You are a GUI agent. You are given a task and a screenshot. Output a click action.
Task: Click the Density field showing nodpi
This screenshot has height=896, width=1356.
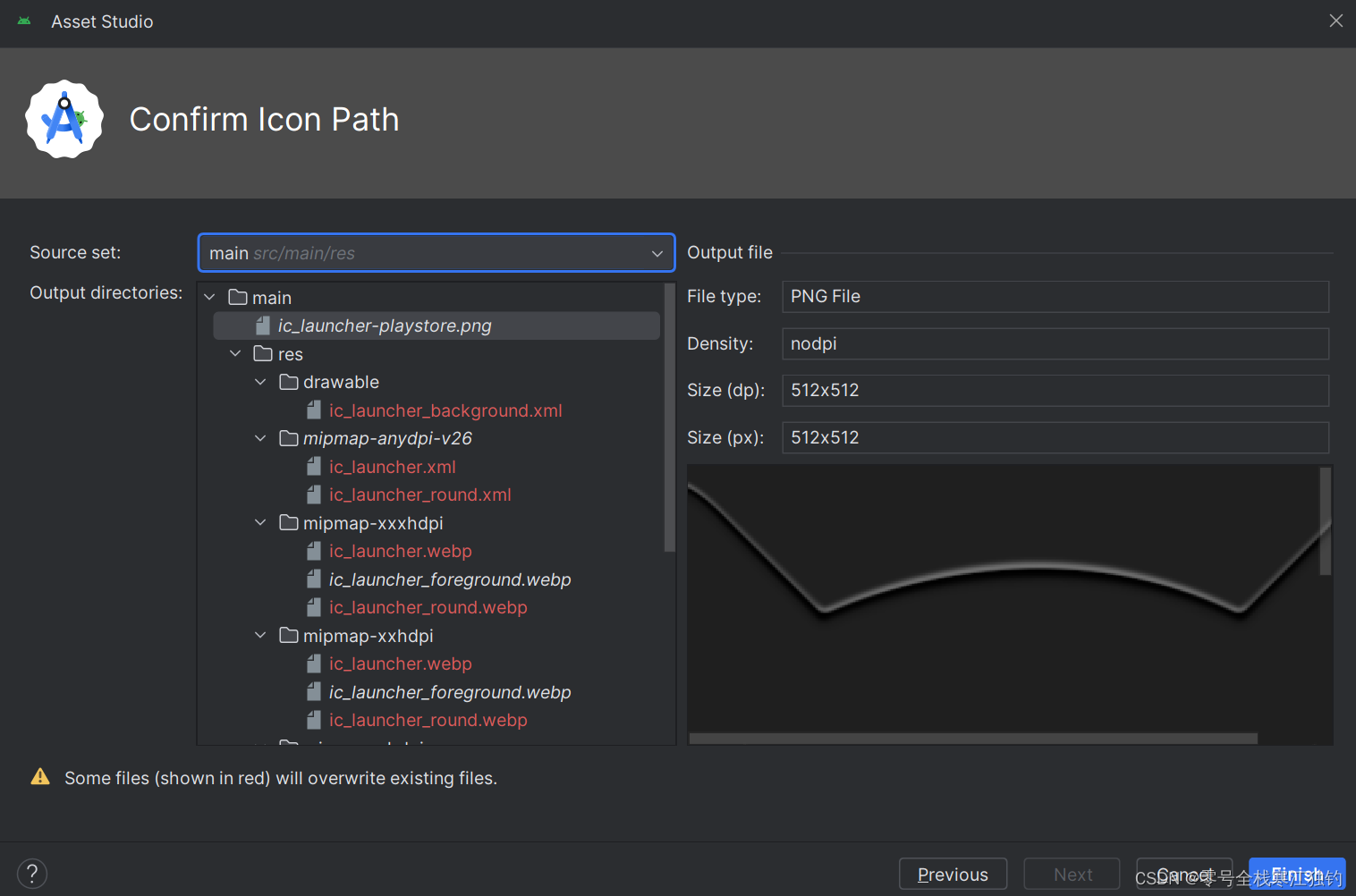coord(1055,343)
